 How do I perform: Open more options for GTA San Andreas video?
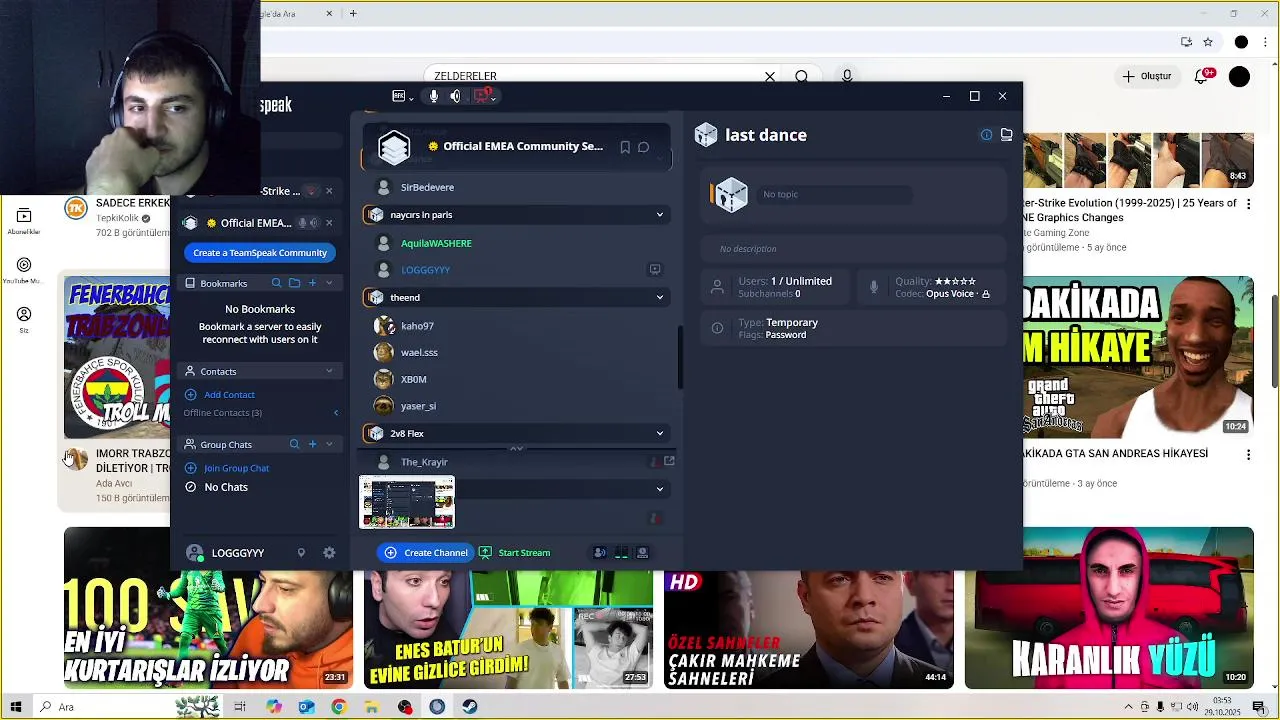point(1248,455)
